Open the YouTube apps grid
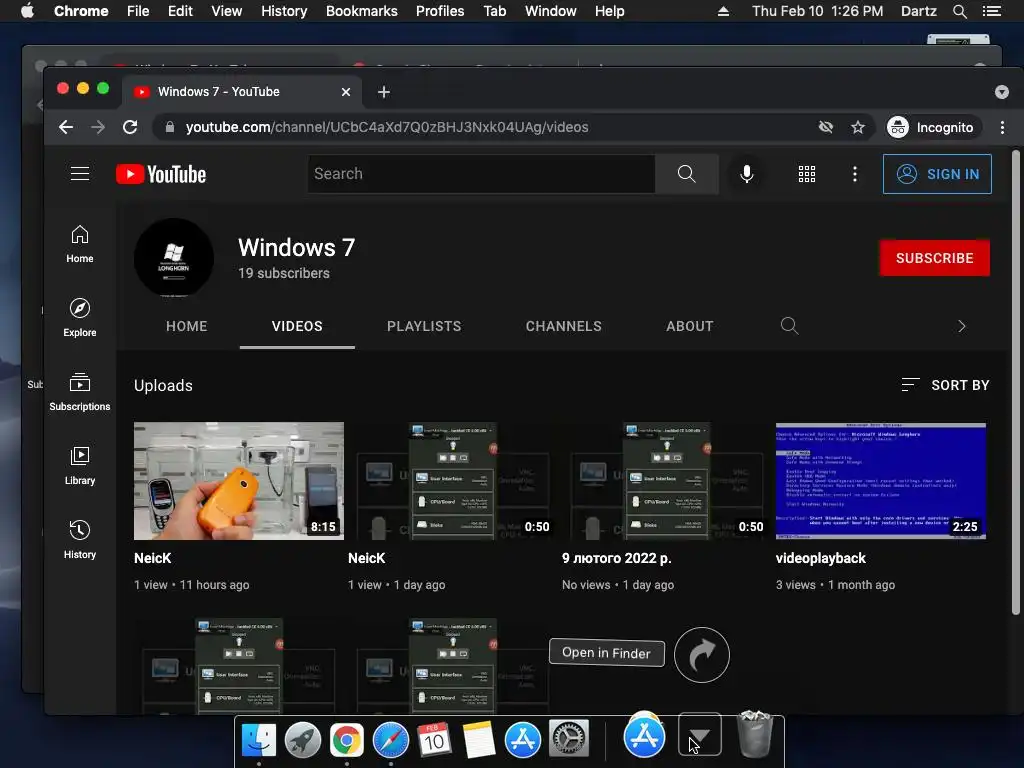This screenshot has height=768, width=1024. 807,174
